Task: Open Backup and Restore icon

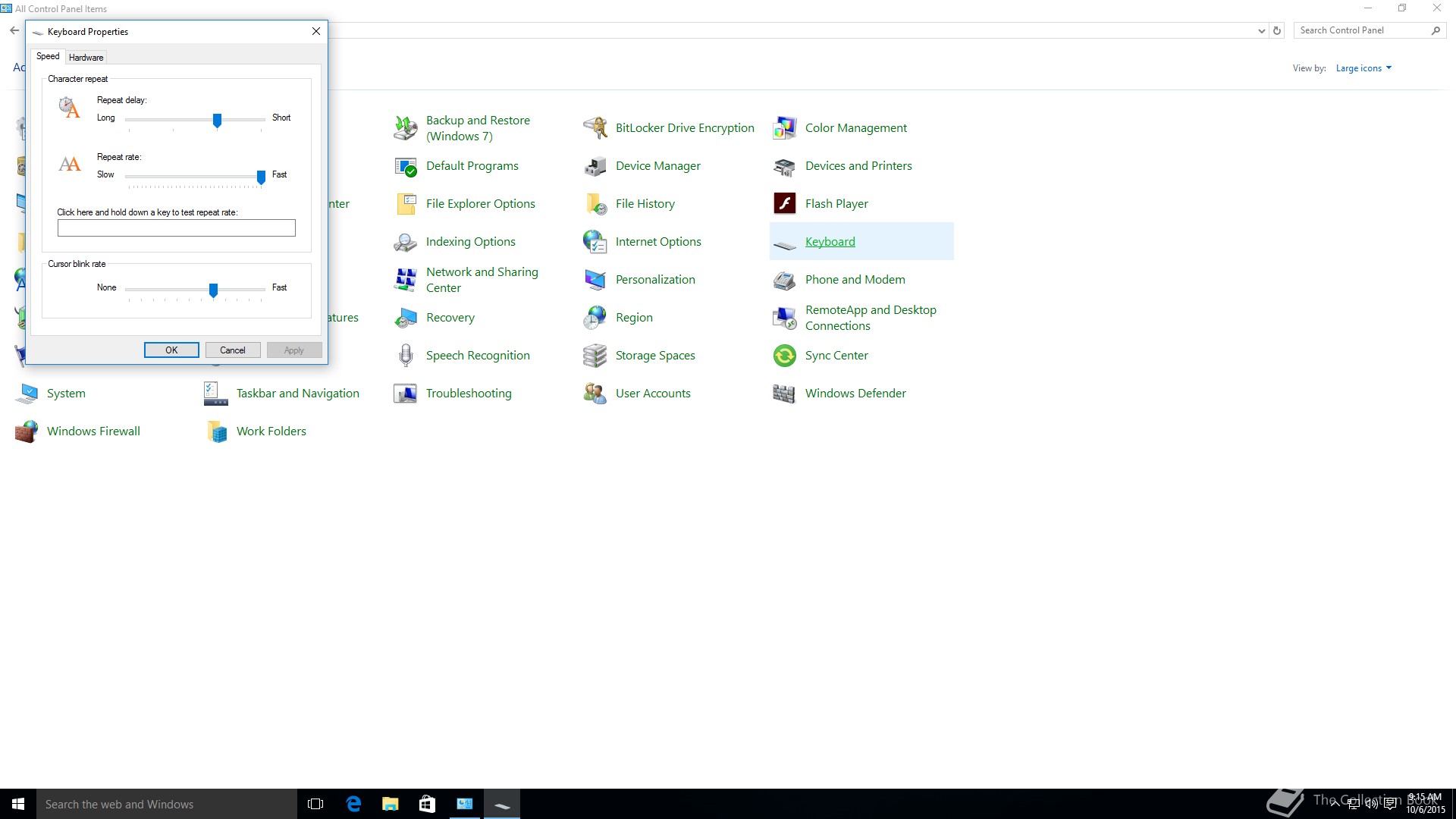Action: point(406,128)
